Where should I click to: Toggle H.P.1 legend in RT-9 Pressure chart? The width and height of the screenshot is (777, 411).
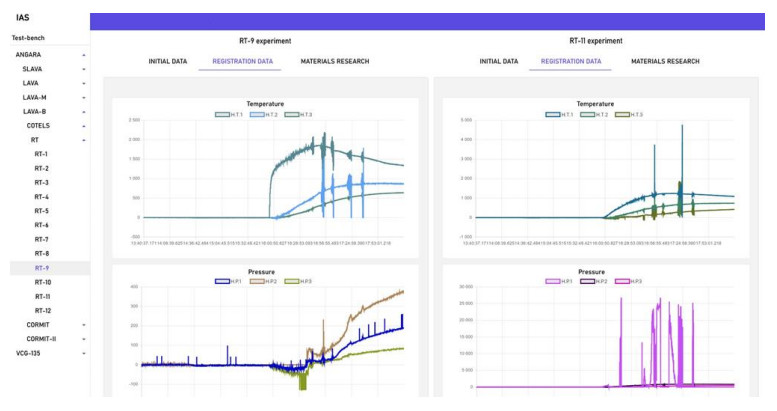click(x=225, y=279)
